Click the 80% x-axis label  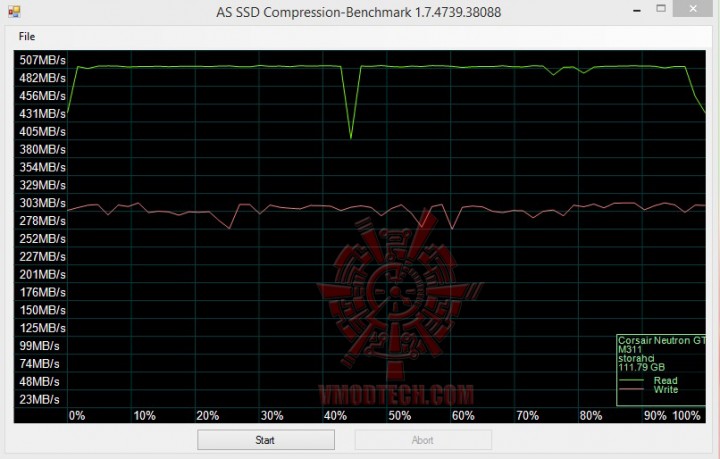click(x=591, y=416)
